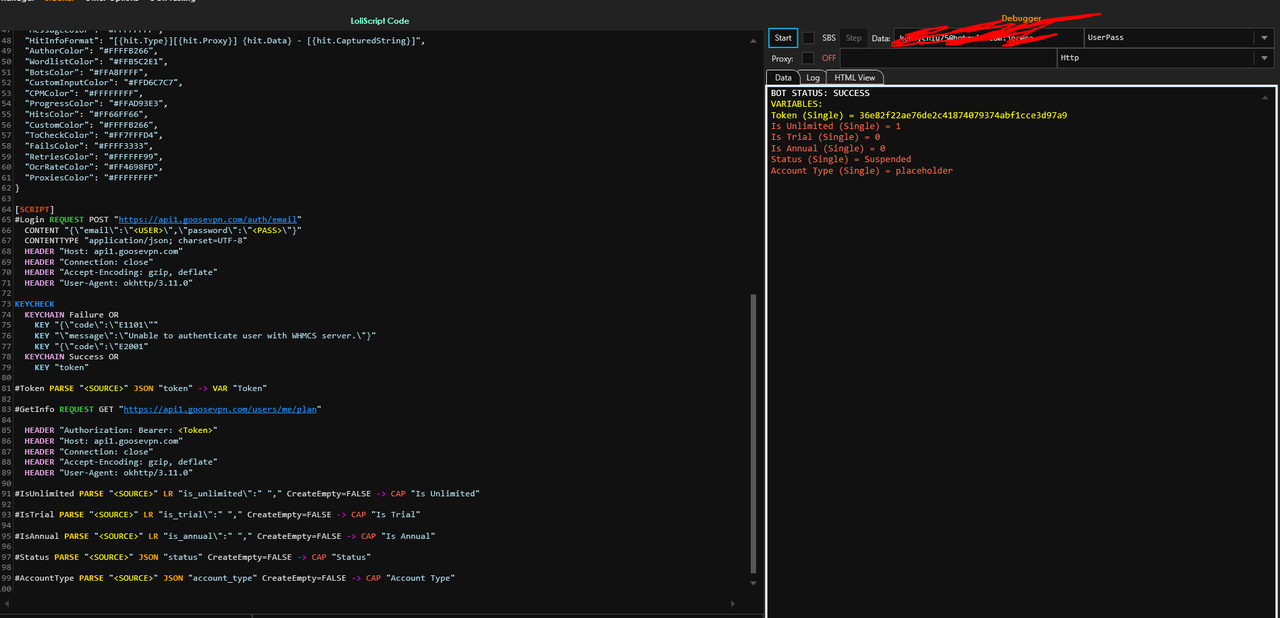Select the Is Trial (Single) = 0 line
The width and height of the screenshot is (1280, 618).
tap(825, 137)
